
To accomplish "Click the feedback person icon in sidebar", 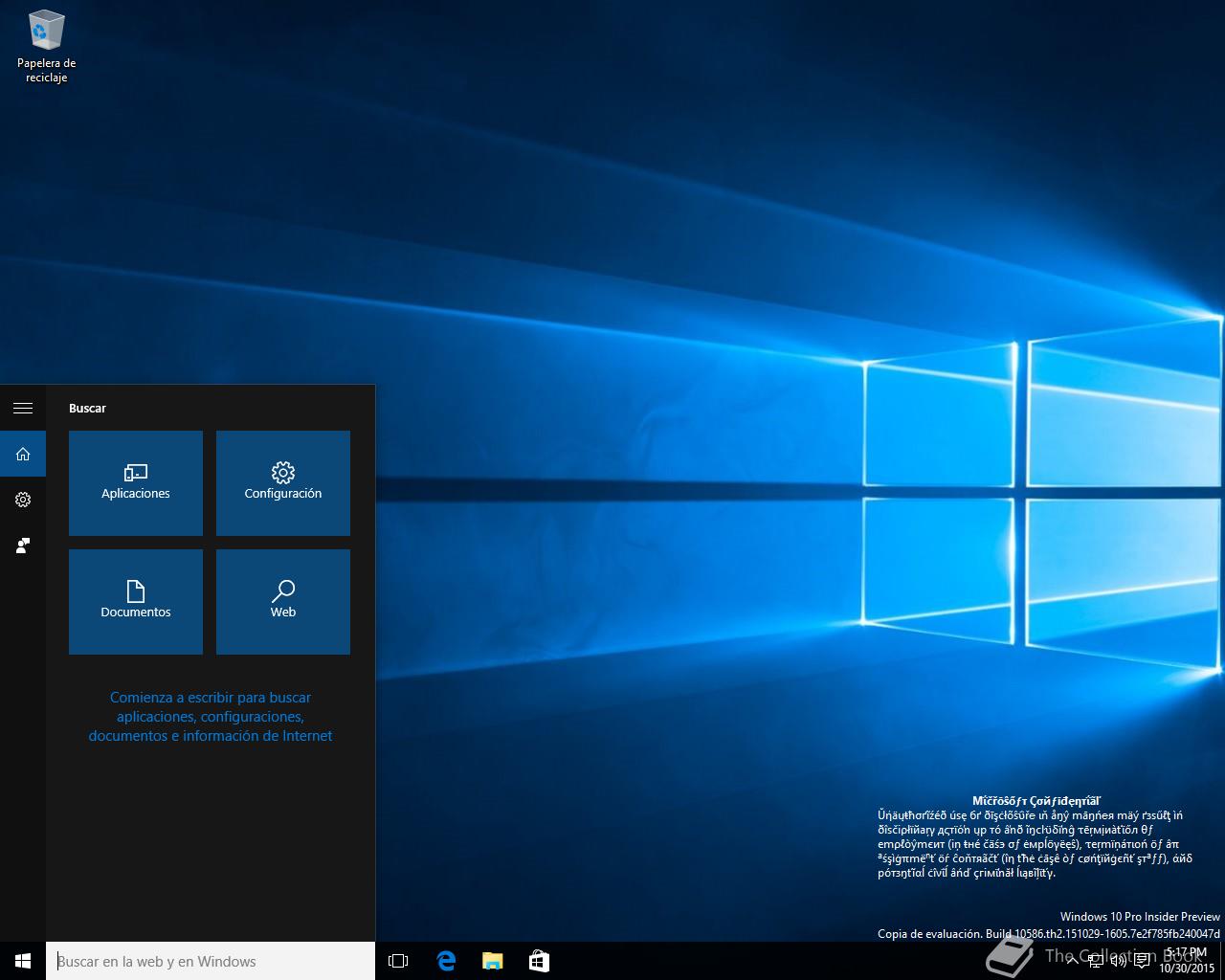I will click(23, 546).
